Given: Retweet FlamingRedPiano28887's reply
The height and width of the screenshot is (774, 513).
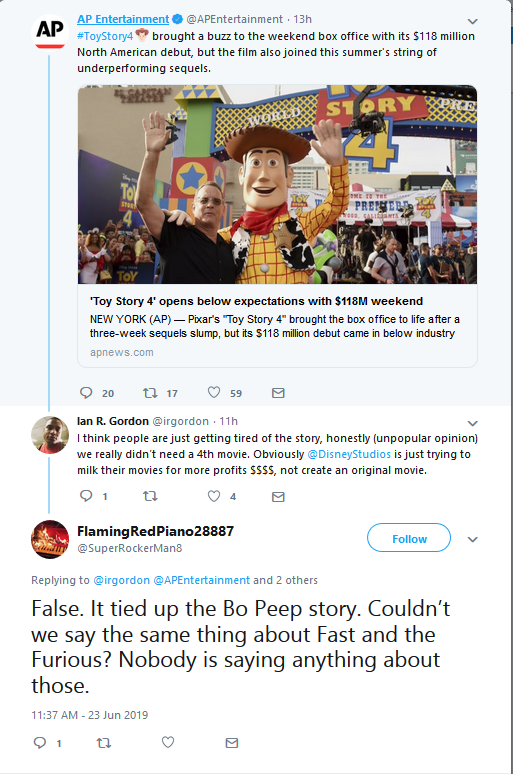Looking at the screenshot, I should tap(104, 742).
